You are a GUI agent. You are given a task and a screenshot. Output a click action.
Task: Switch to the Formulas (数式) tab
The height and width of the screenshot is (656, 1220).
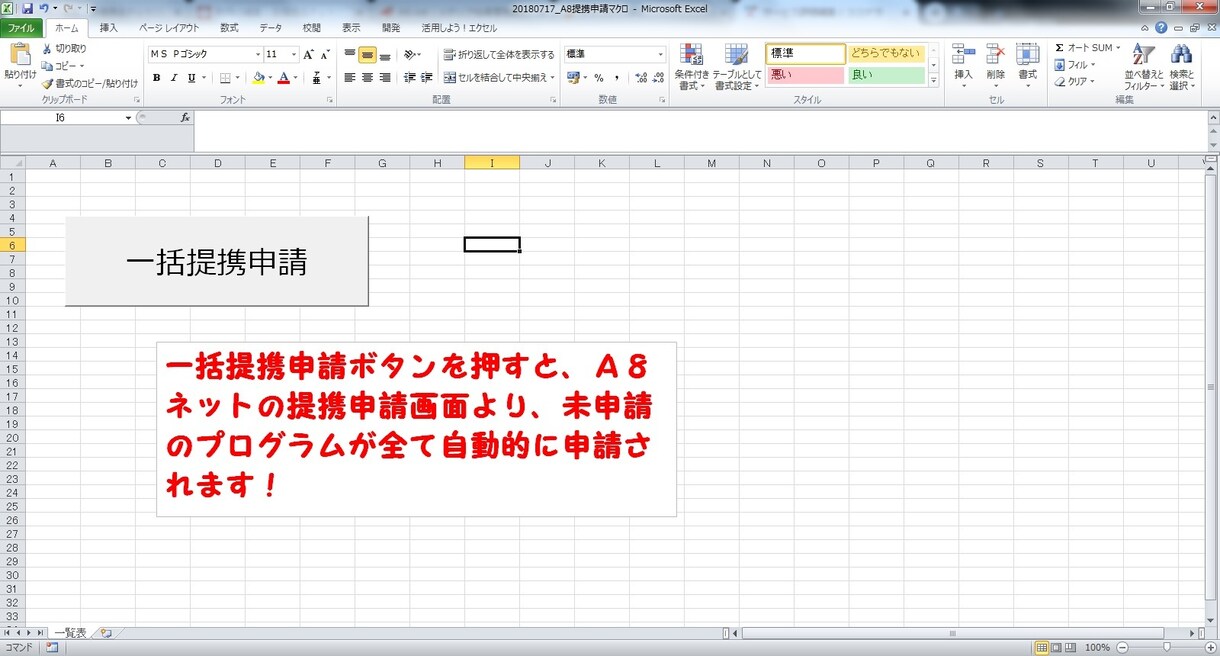tap(229, 28)
